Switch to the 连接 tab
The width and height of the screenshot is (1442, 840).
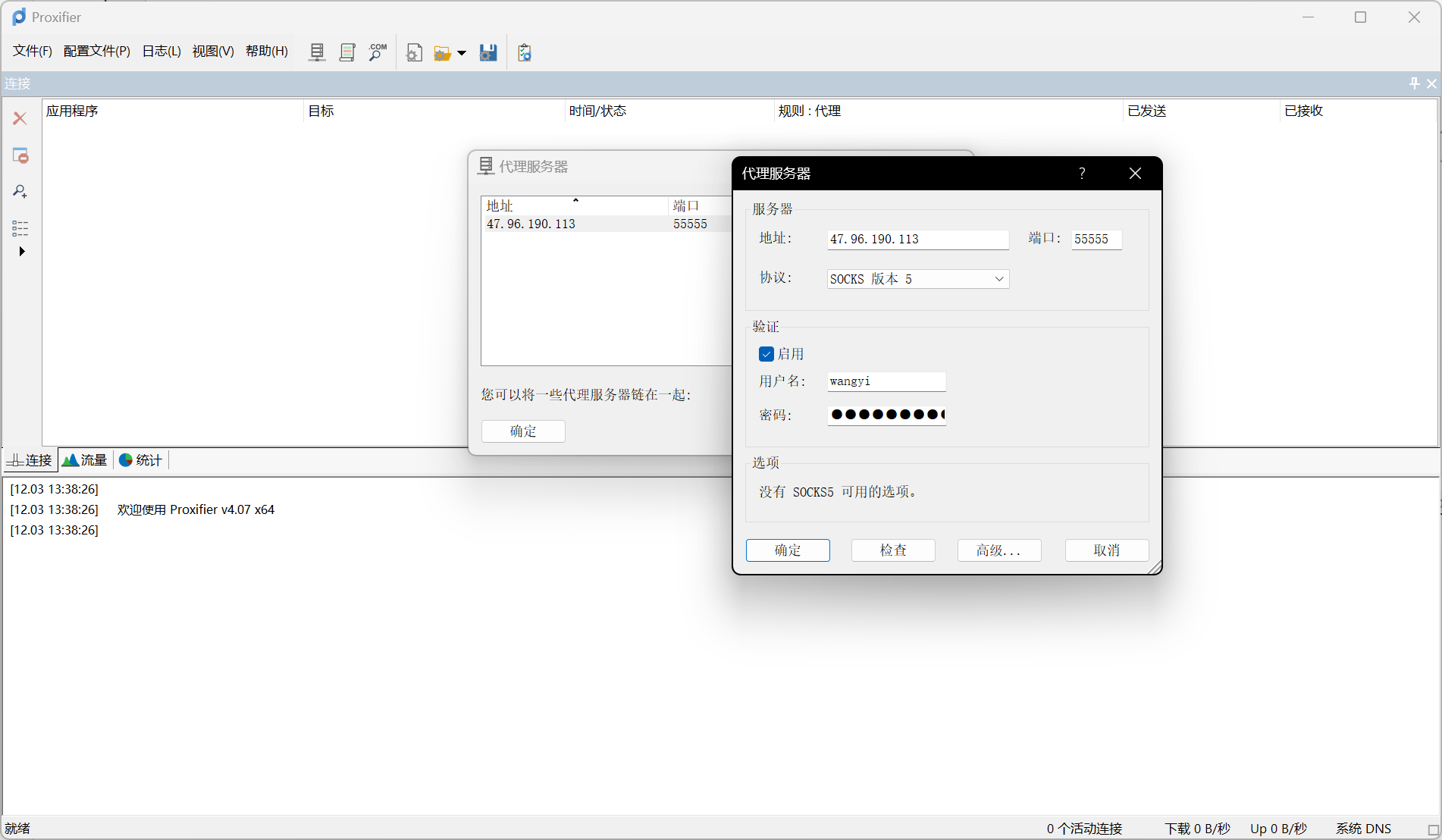coord(30,460)
